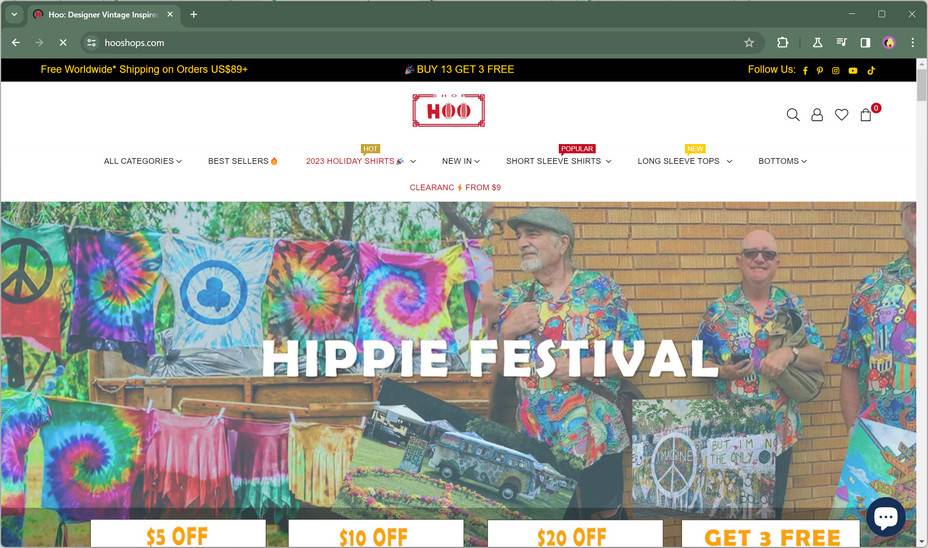Follow the Clearance From $9 link

click(x=455, y=188)
